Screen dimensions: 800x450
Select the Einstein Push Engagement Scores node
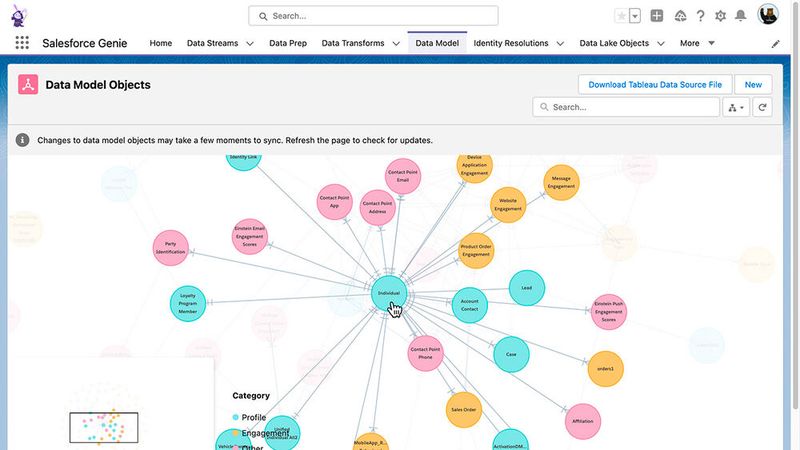pyautogui.click(x=609, y=312)
